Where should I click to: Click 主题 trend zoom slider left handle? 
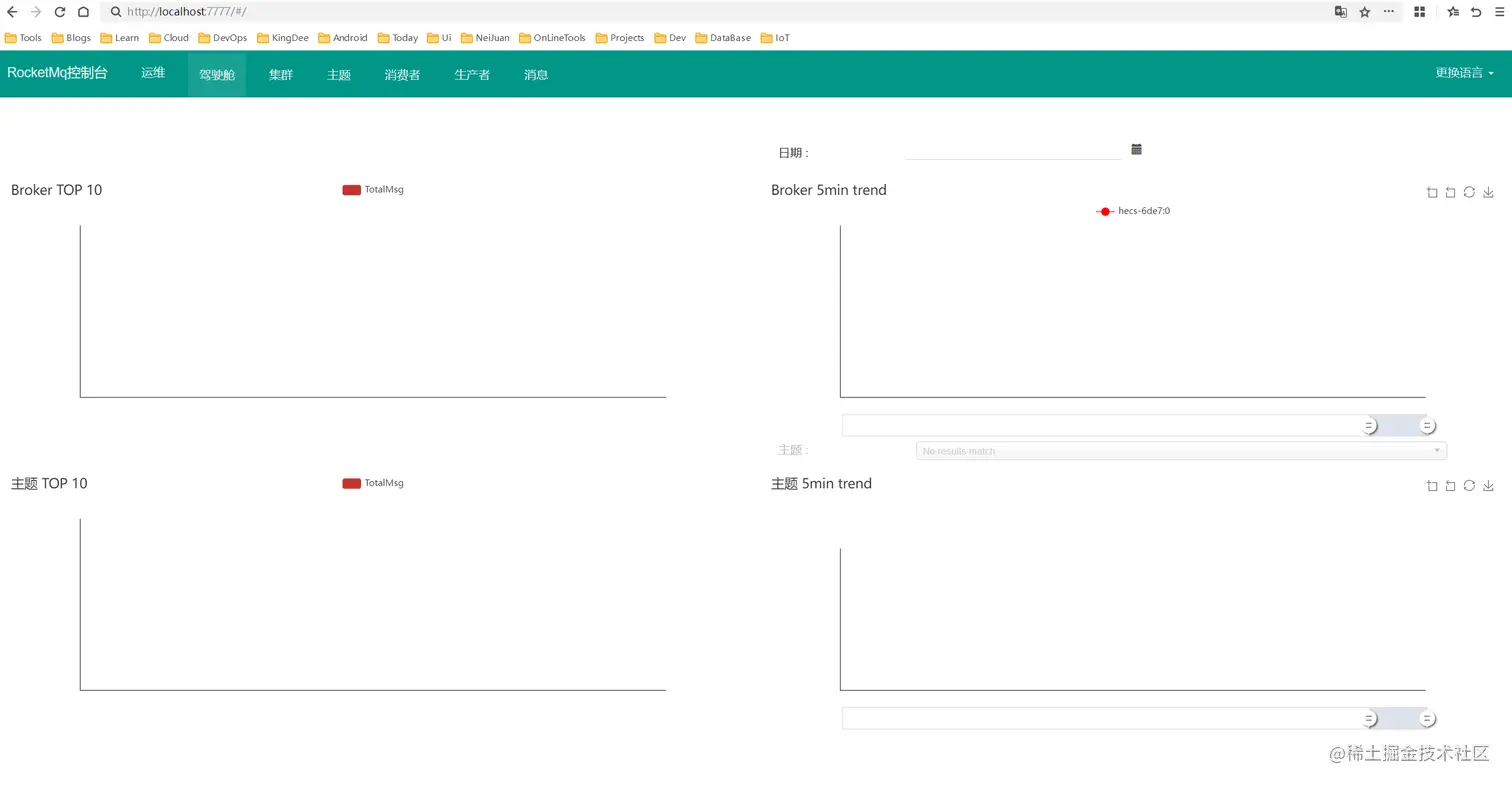click(1370, 719)
